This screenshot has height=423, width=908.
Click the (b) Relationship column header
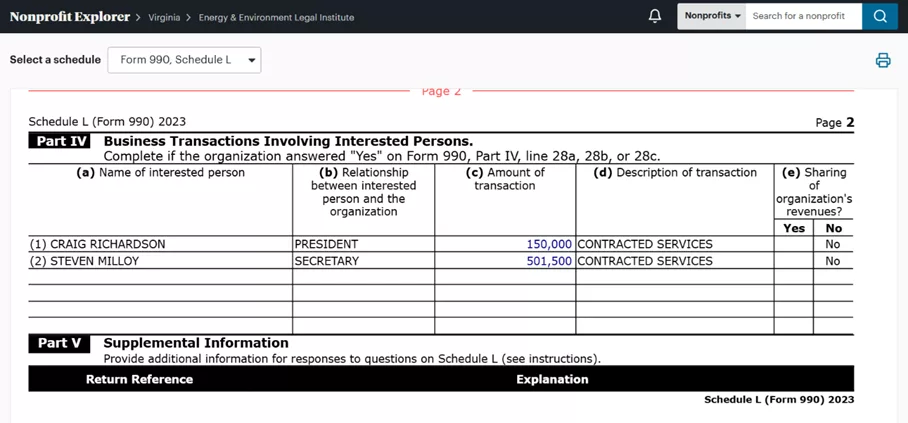pyautogui.click(x=364, y=192)
